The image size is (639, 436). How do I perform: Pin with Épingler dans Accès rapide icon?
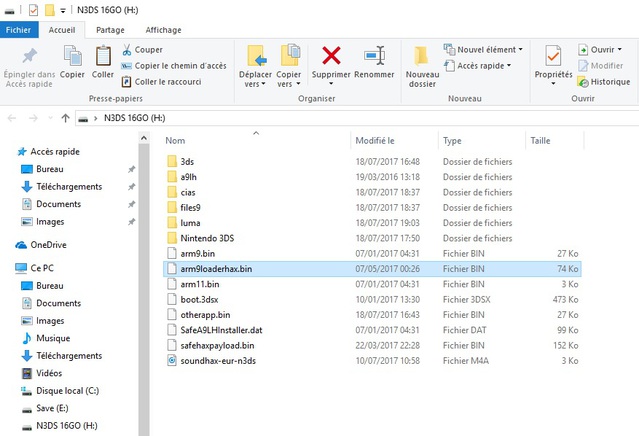click(29, 56)
